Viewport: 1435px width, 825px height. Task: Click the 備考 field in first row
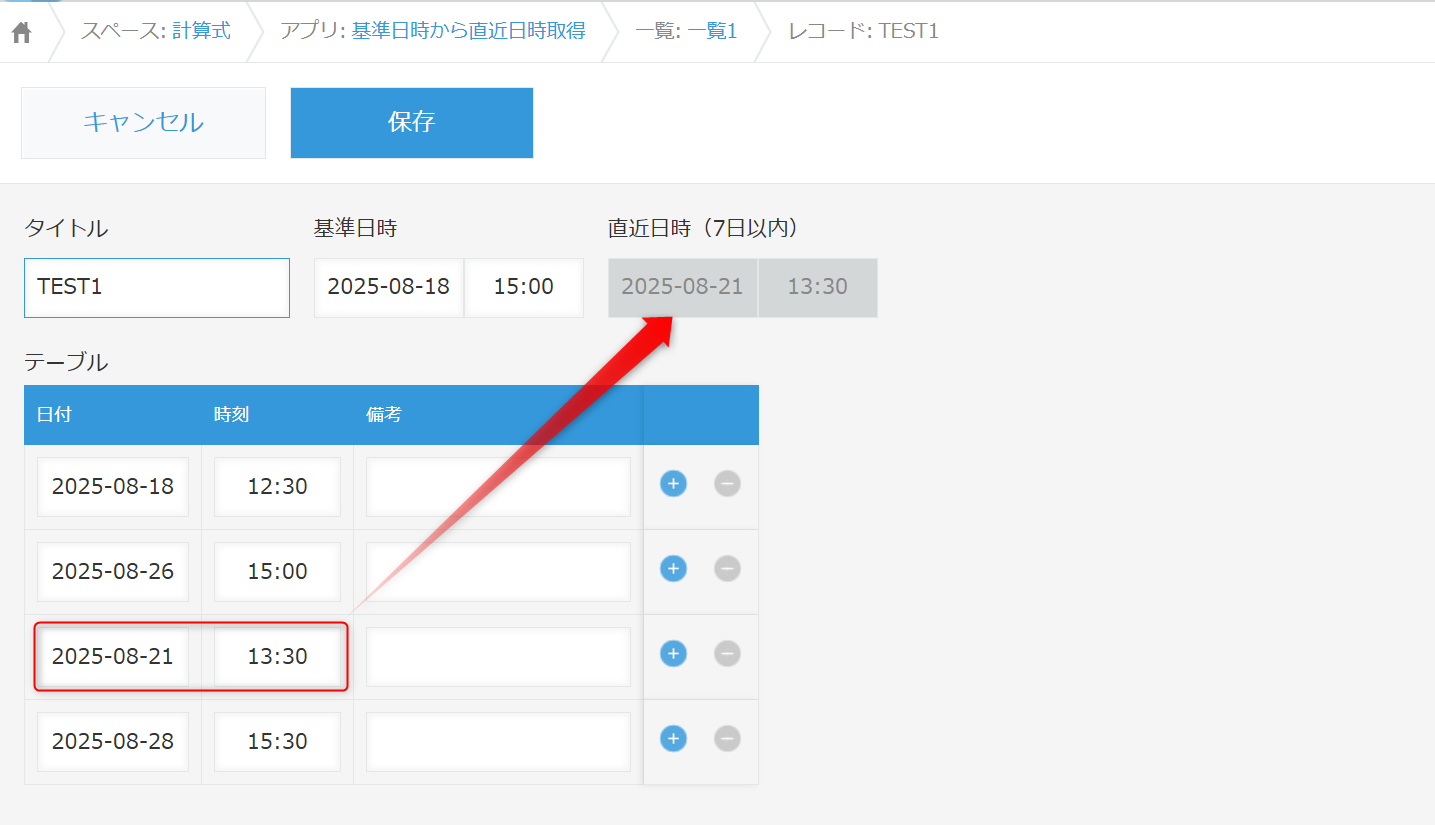coord(498,487)
